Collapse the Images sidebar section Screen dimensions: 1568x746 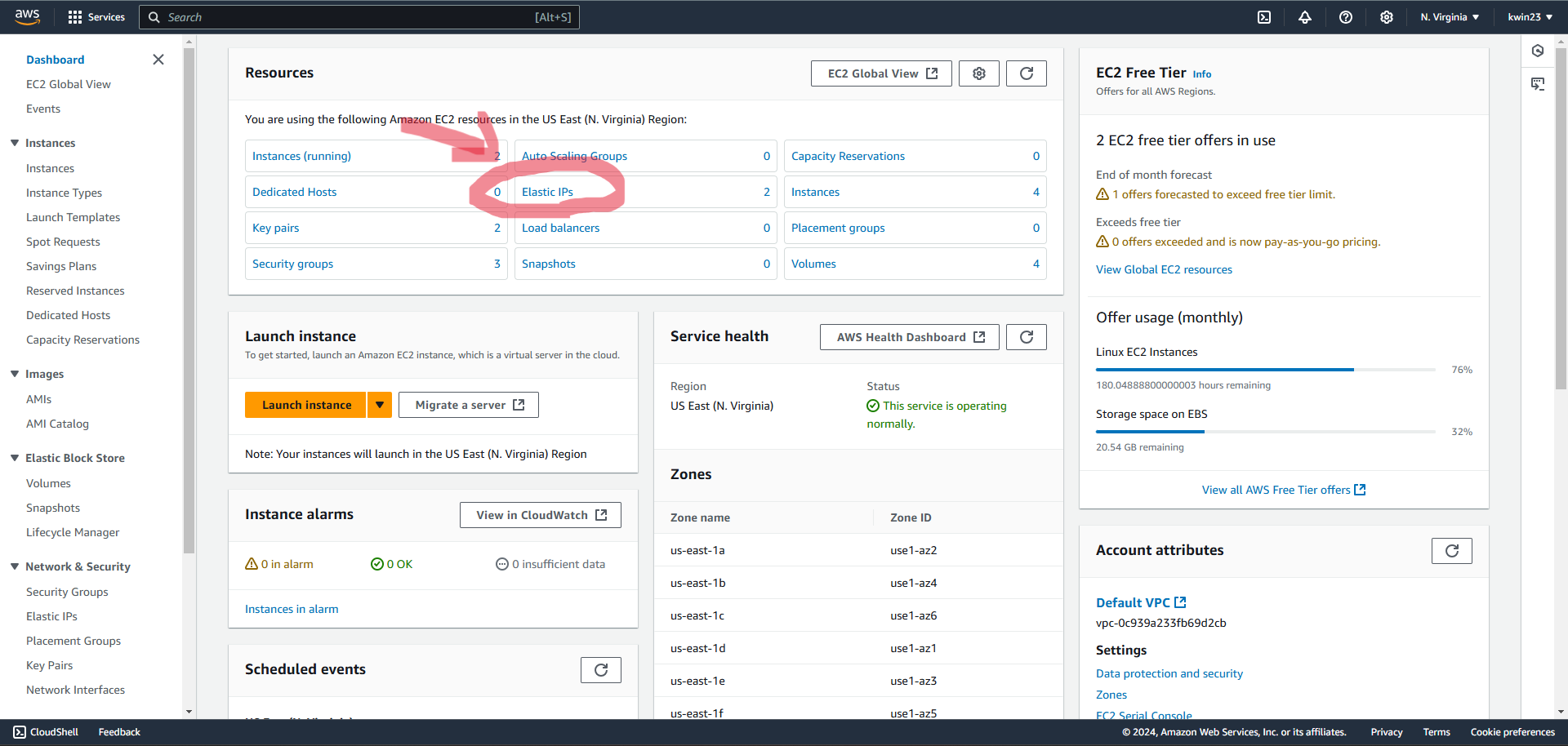(15, 374)
